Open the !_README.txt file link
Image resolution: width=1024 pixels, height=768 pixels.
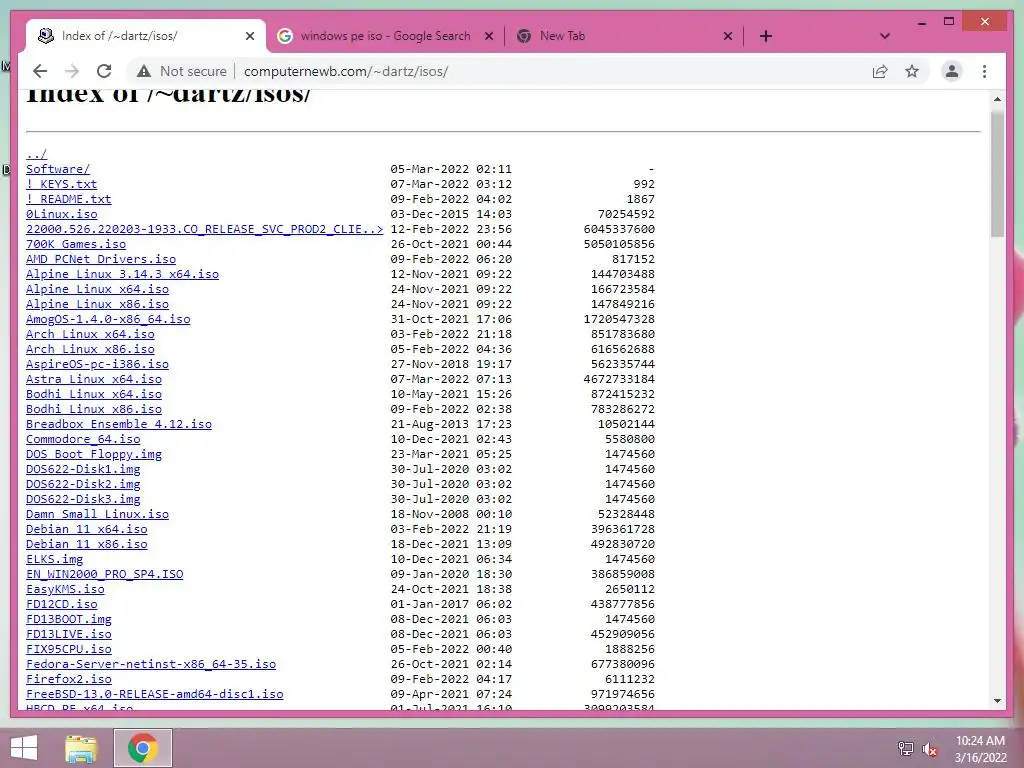pyautogui.click(x=69, y=199)
